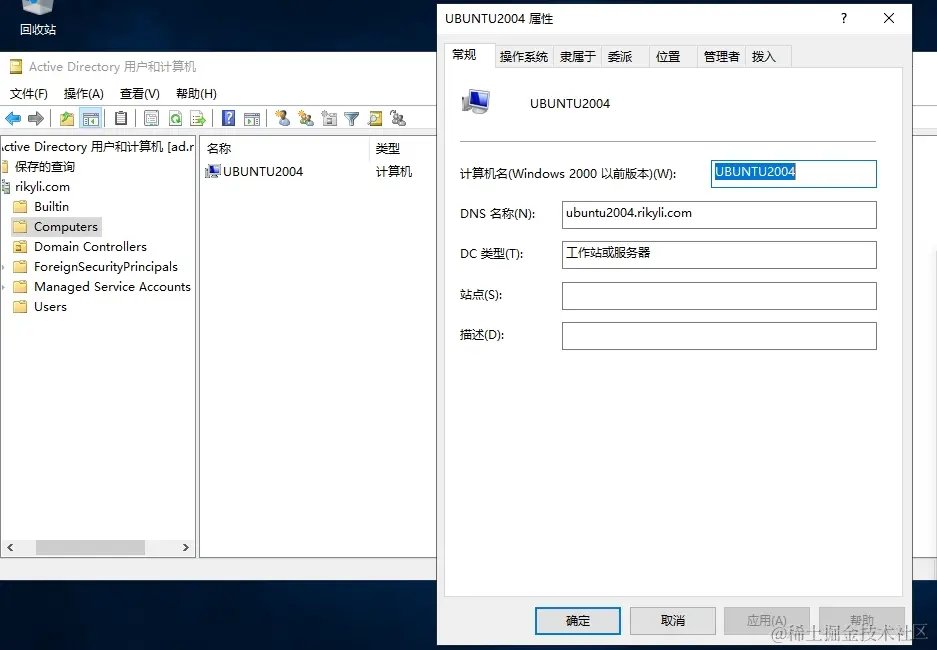Click the Refresh icon on the toolbar

click(175, 117)
